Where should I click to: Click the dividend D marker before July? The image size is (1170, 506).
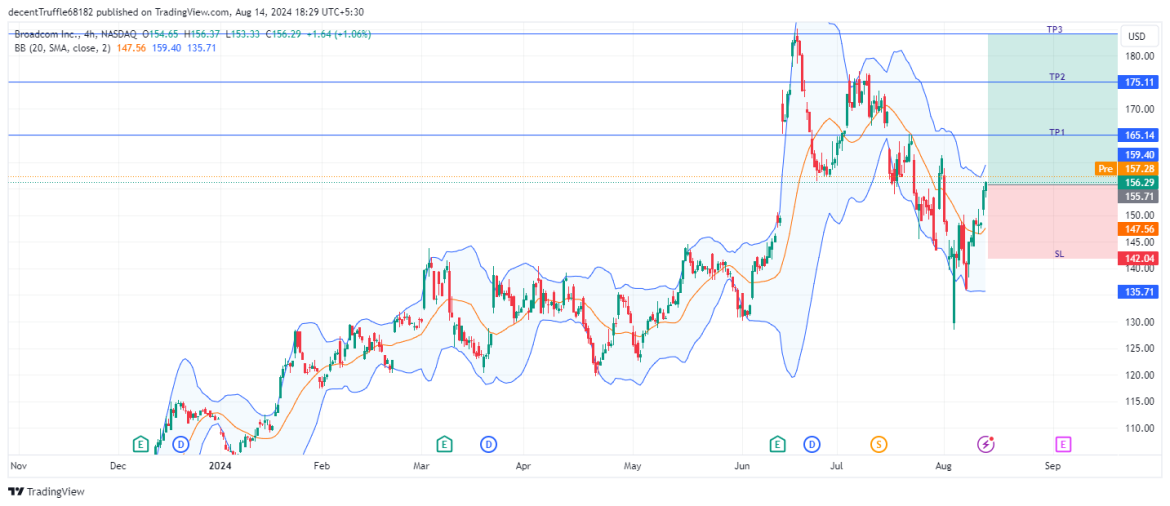pyautogui.click(x=812, y=443)
